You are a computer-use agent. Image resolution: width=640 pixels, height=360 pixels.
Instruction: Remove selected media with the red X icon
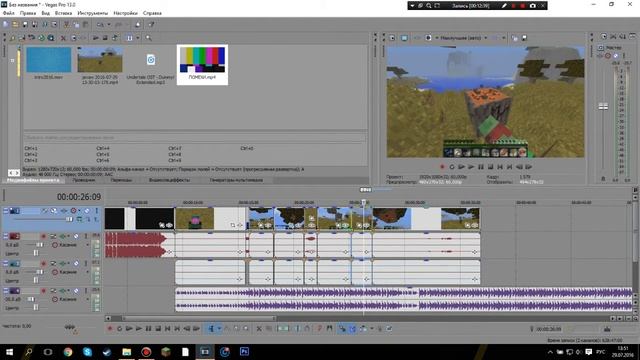coord(63,38)
